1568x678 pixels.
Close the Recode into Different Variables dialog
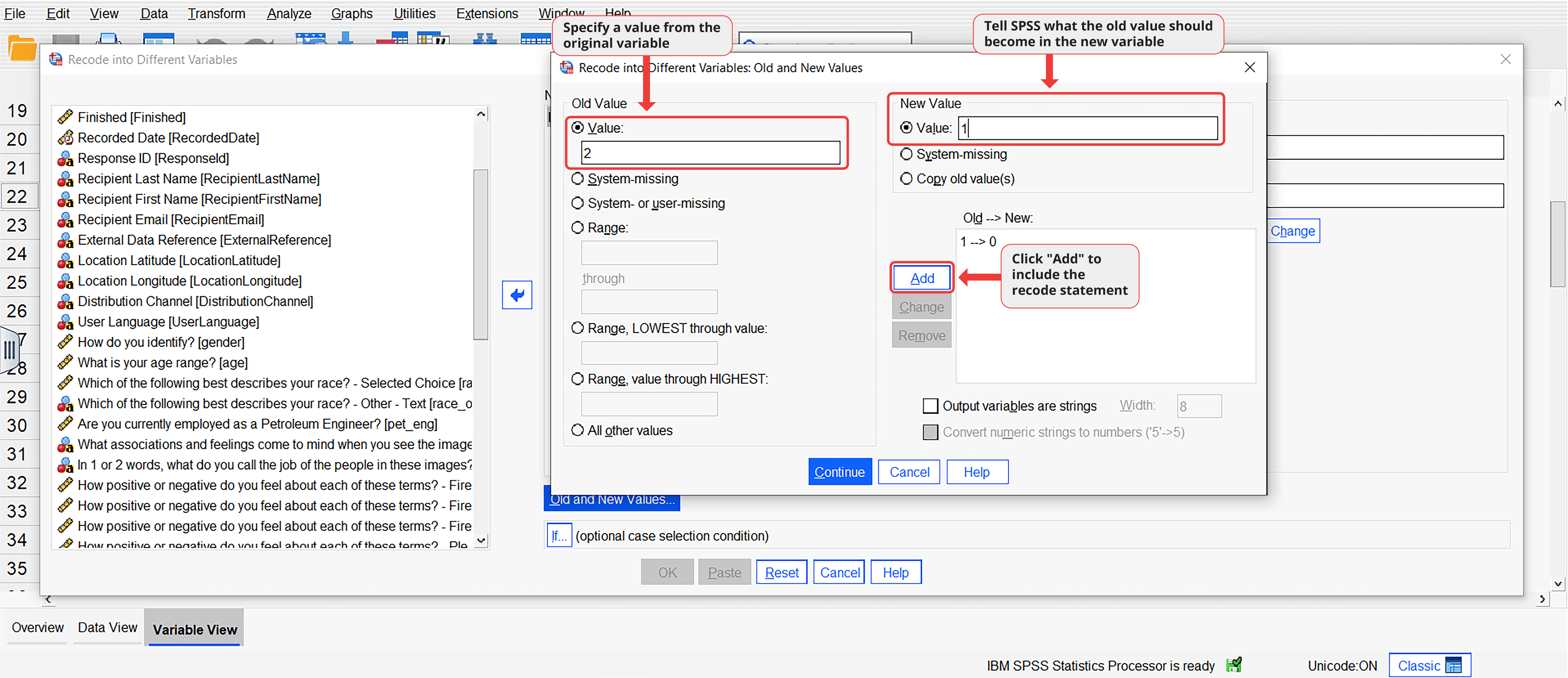click(1505, 59)
